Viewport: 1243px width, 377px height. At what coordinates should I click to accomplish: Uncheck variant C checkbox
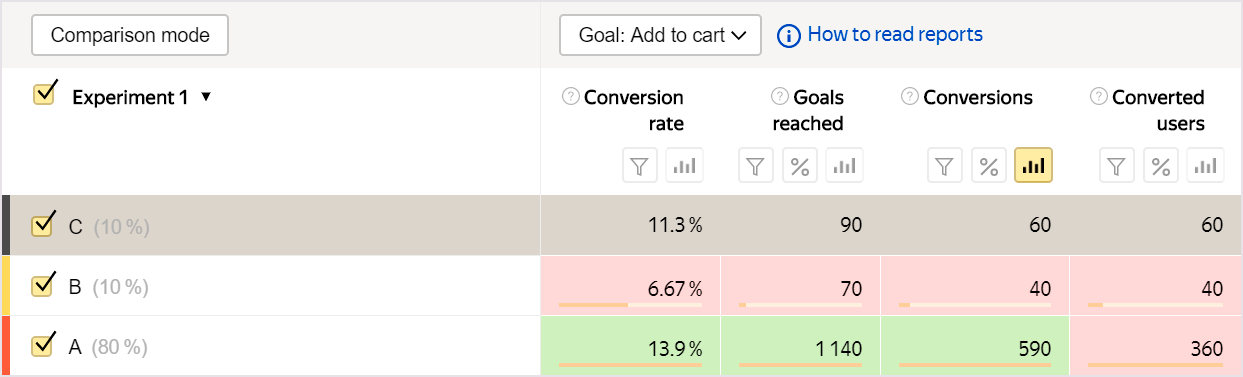click(x=43, y=224)
